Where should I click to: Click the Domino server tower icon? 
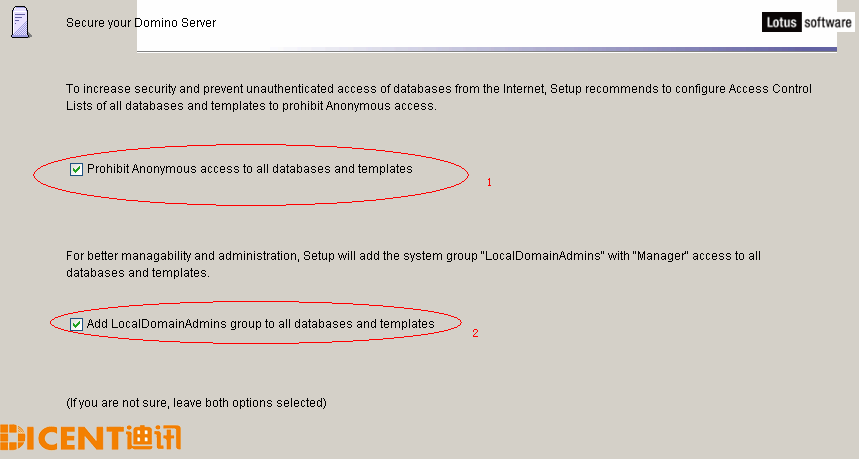pyautogui.click(x=20, y=22)
